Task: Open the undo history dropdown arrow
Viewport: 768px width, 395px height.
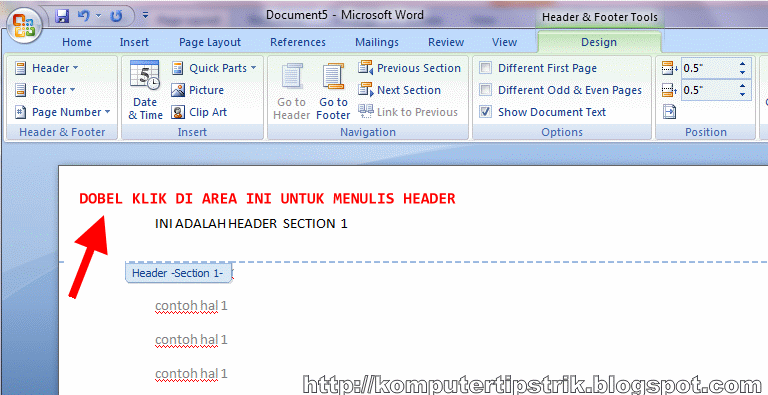Action: [x=98, y=16]
